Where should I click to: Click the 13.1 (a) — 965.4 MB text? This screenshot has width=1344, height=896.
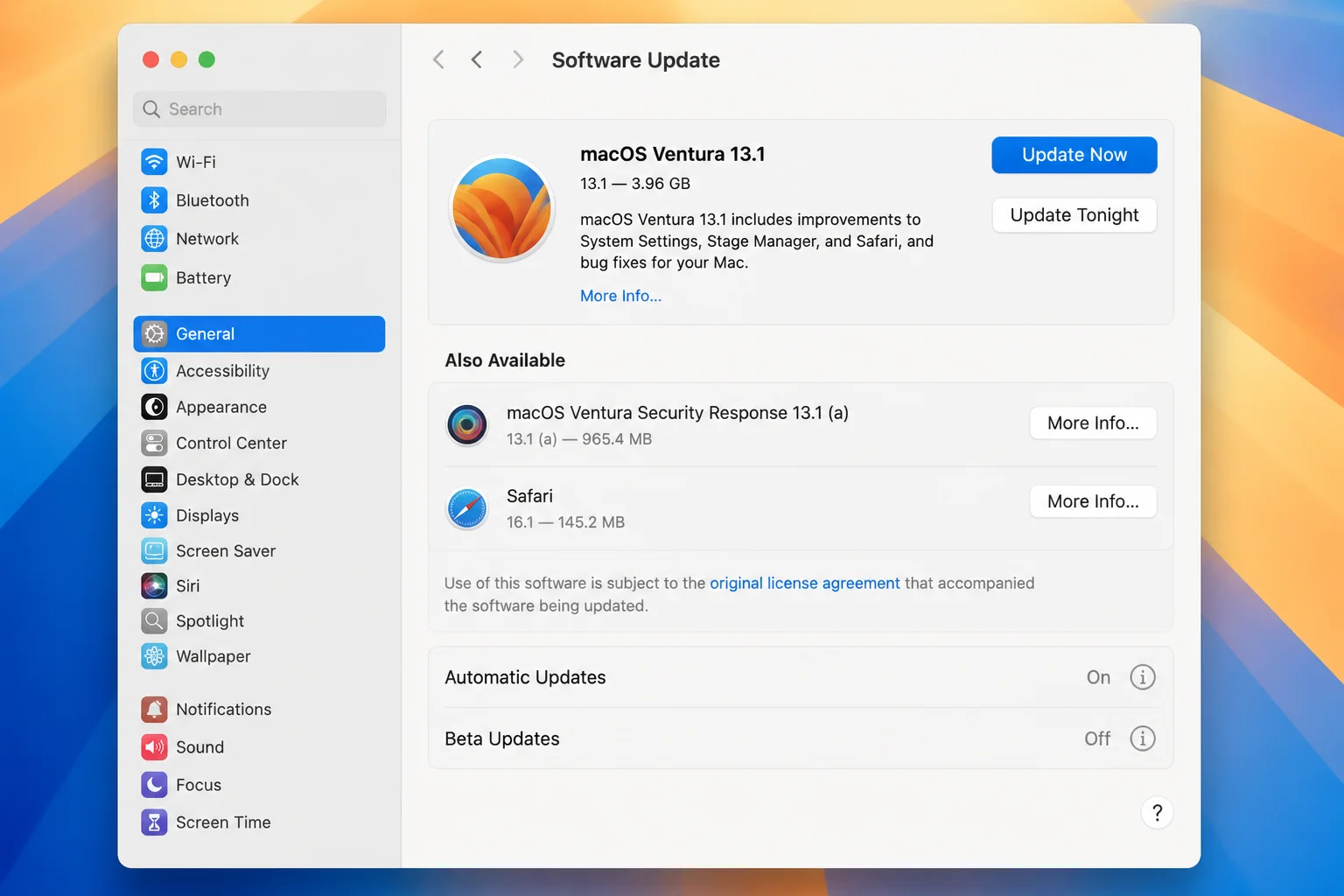pyautogui.click(x=579, y=439)
